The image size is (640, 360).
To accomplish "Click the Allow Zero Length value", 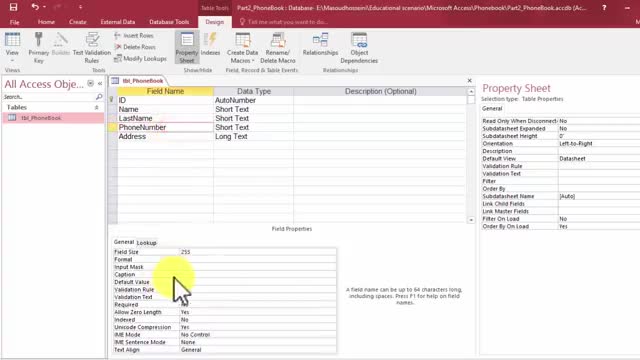I will [x=258, y=312].
